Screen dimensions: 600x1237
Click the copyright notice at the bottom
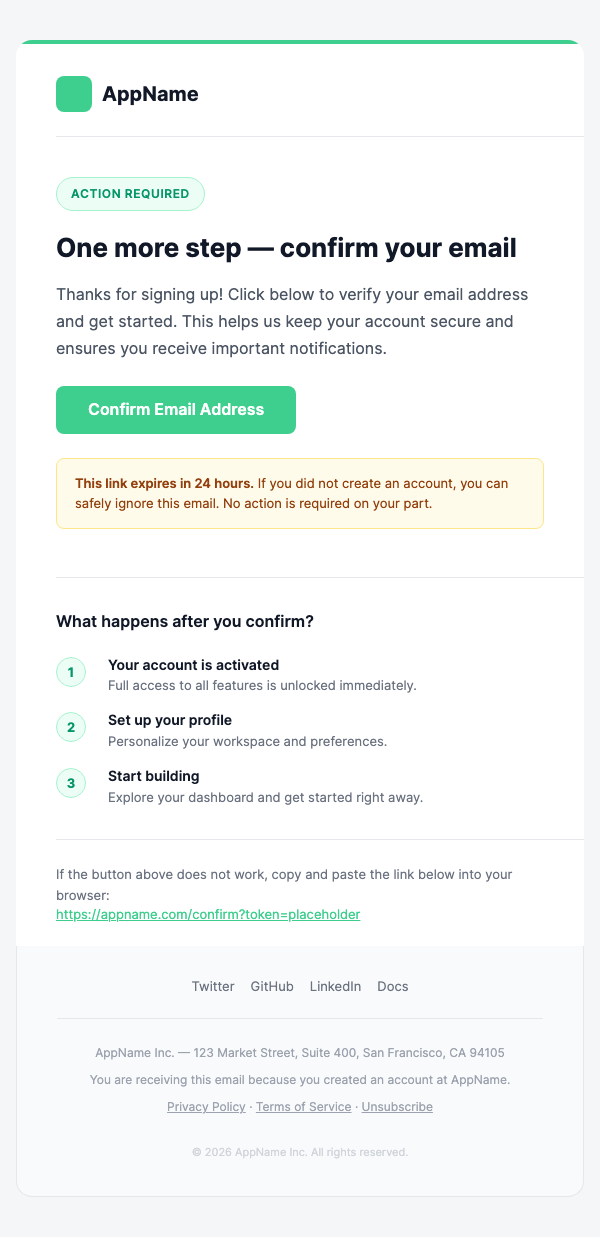[300, 1152]
